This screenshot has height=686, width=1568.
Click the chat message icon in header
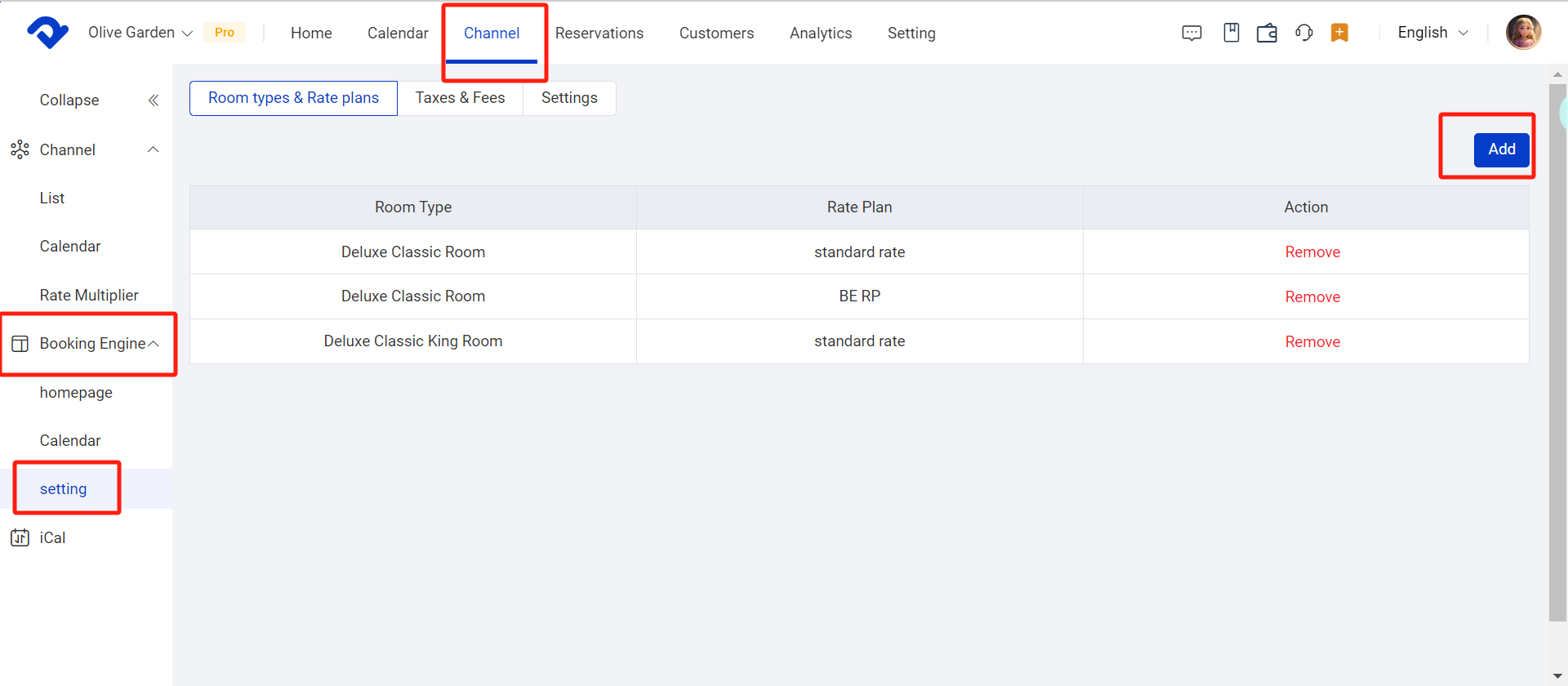[1192, 33]
